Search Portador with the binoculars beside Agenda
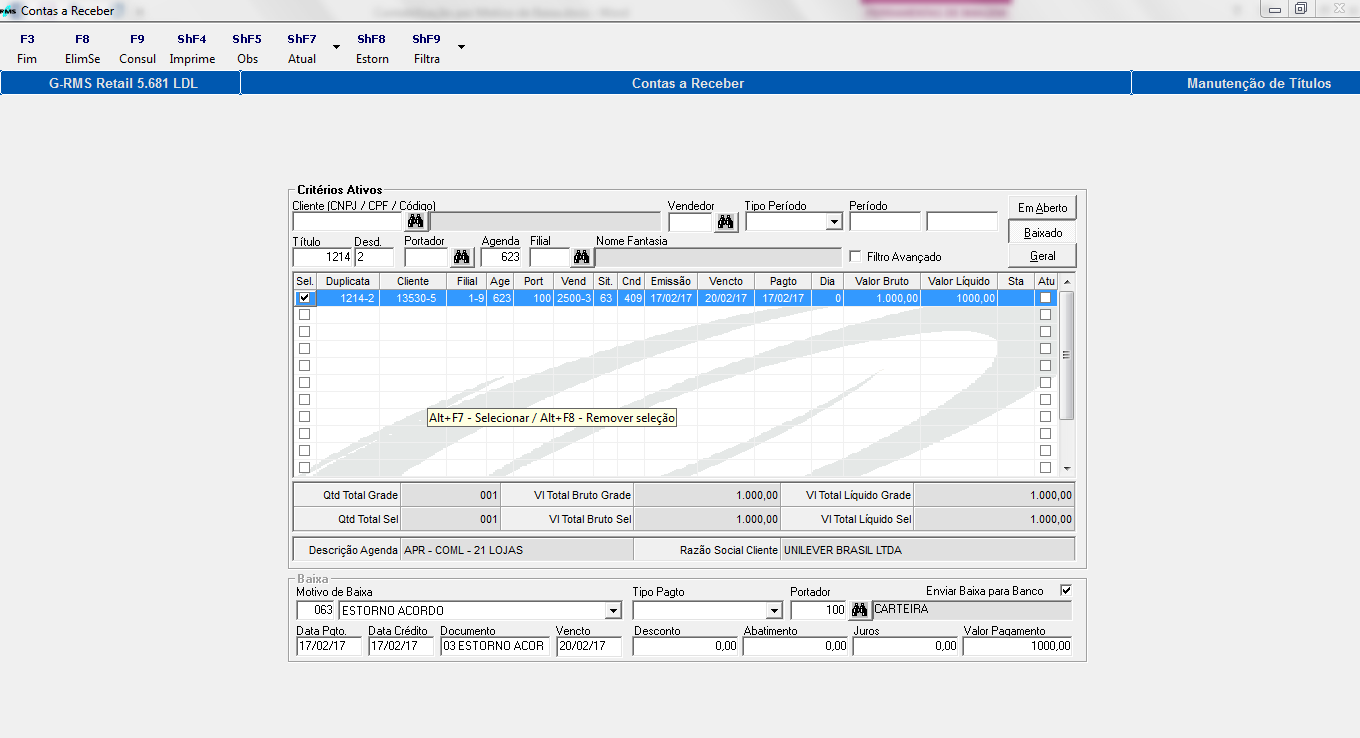This screenshot has height=738, width=1360. (461, 258)
